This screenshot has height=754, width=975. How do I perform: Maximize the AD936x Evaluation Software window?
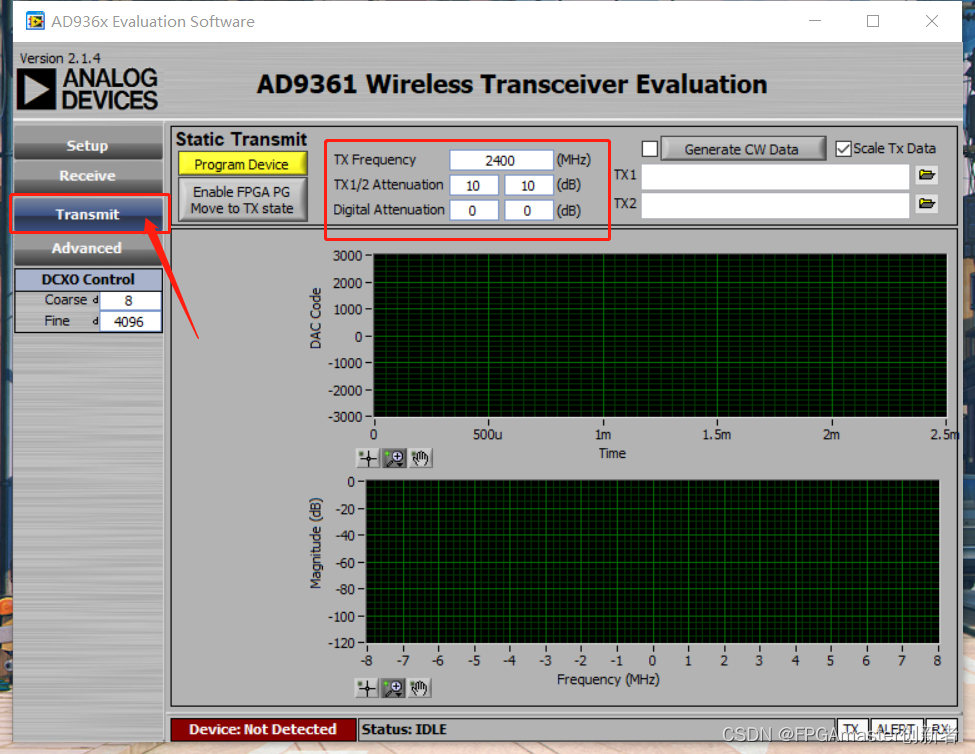coord(873,21)
